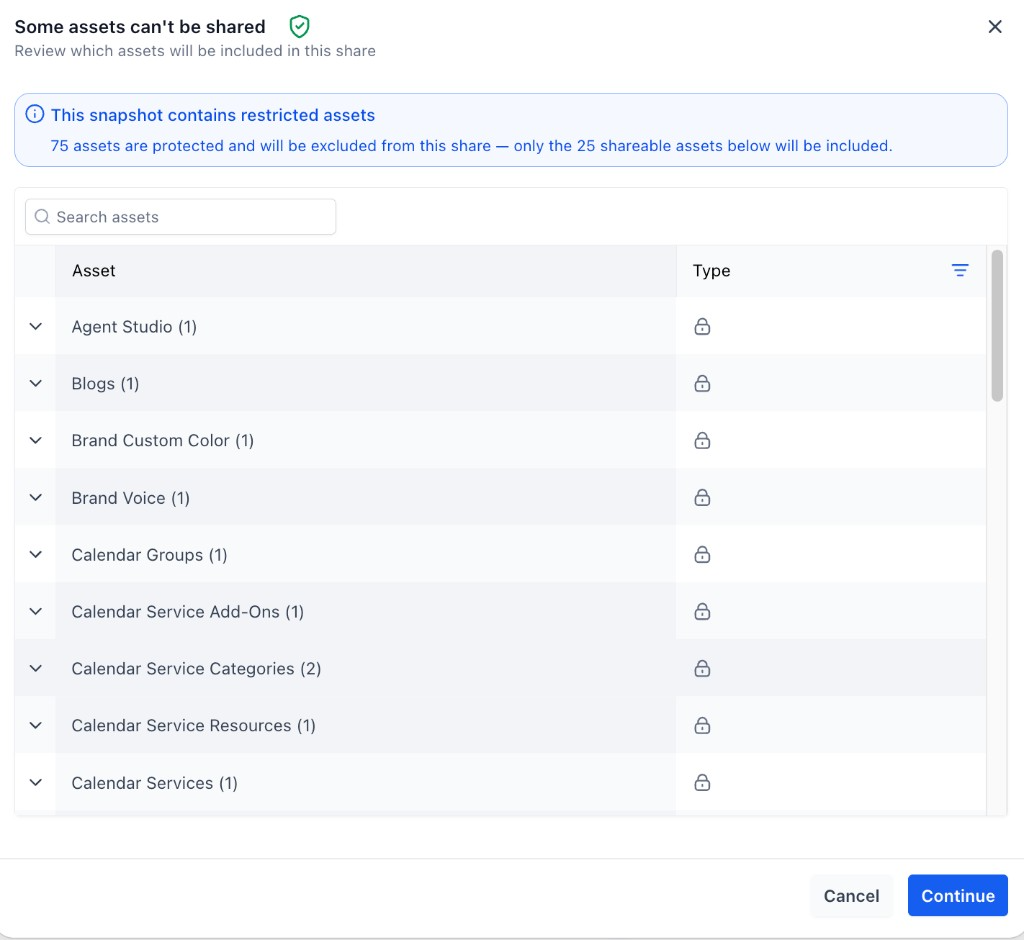The height and width of the screenshot is (940, 1024).
Task: Select the "Brand Voice (1)" label
Action: [x=131, y=498]
